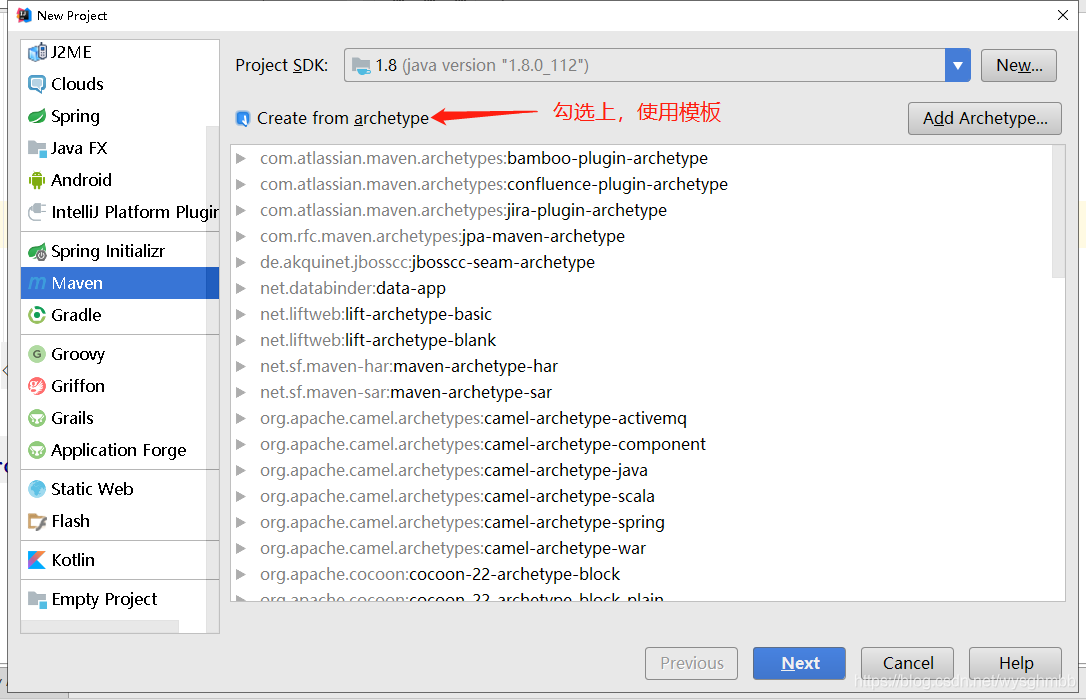
Task: Choose the Spring Initializr icon
Action: [x=37, y=252]
